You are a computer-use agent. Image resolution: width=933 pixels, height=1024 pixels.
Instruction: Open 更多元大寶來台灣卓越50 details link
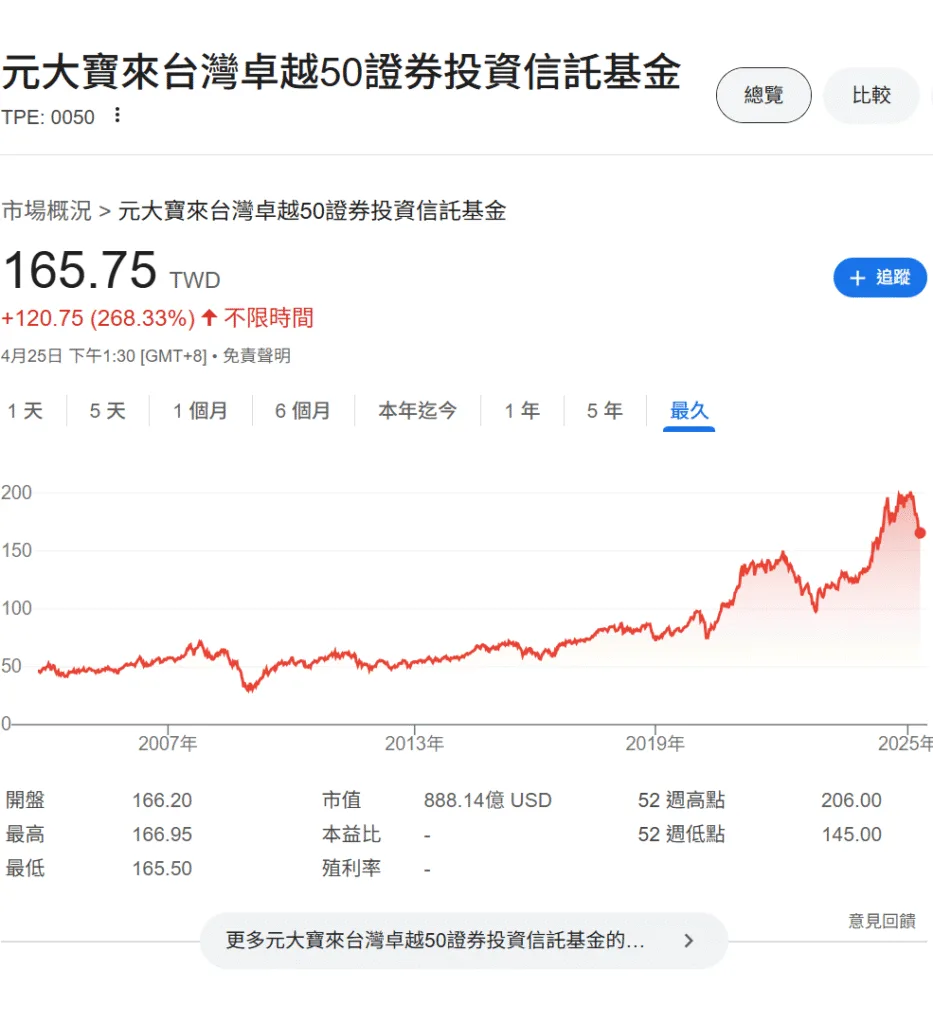(464, 940)
